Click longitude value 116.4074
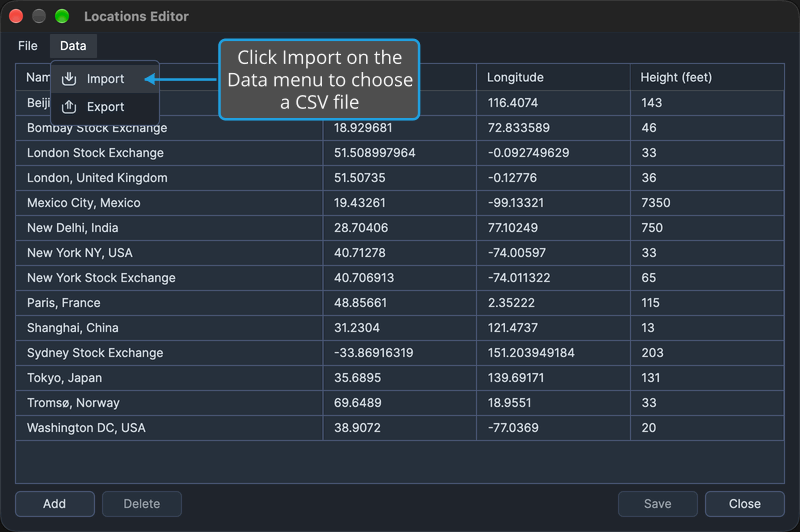The image size is (800, 532). [513, 103]
